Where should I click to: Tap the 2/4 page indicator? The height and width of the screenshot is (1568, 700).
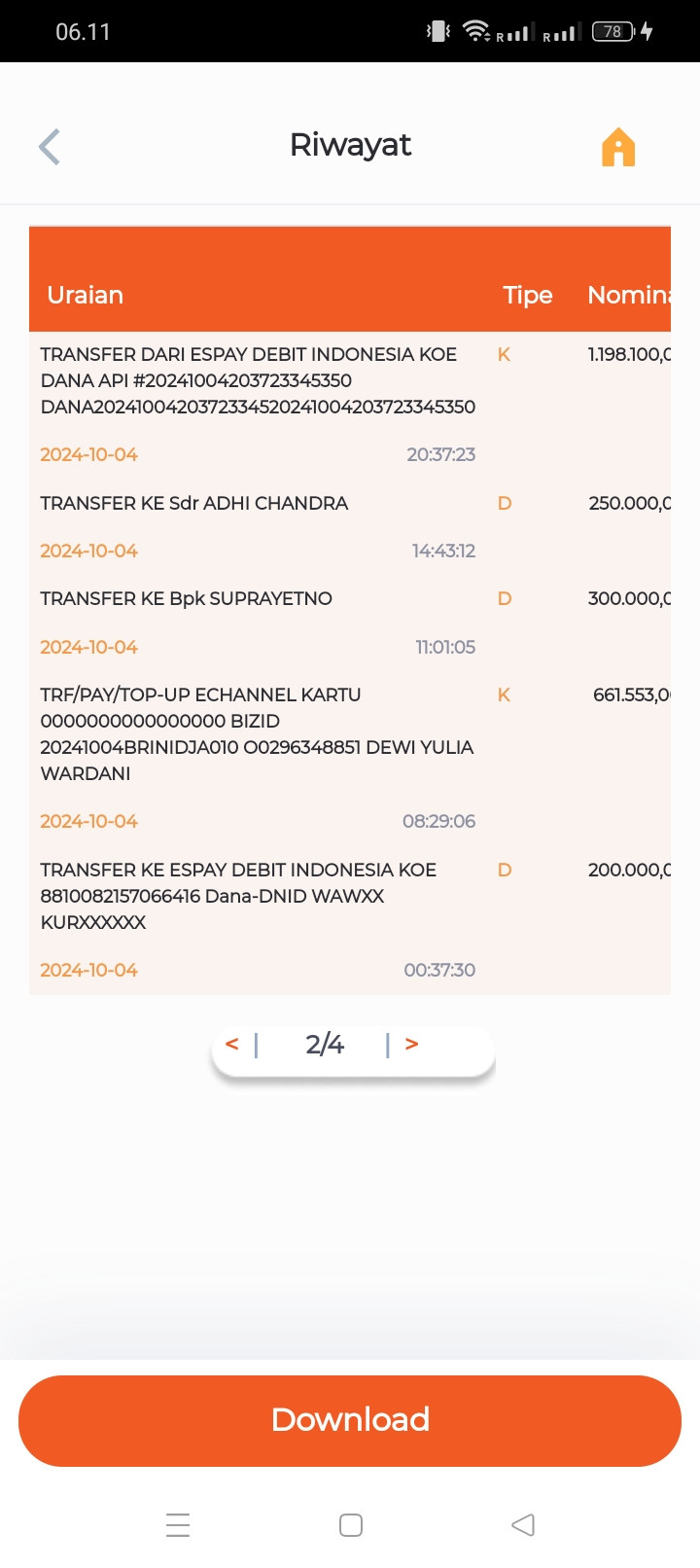pos(325,1044)
